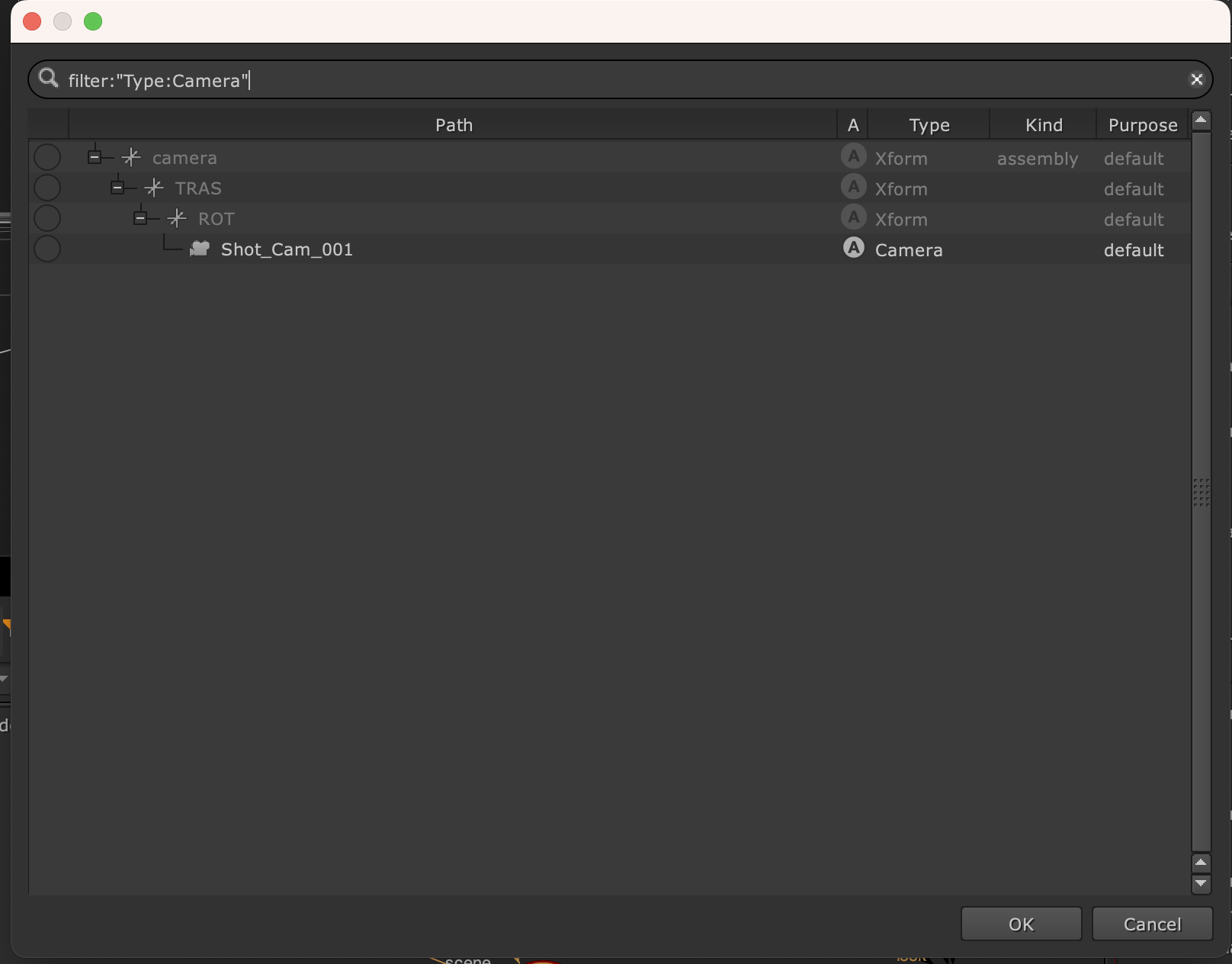Toggle the selection circle for camera row
The image size is (1232, 964).
pyautogui.click(x=47, y=158)
